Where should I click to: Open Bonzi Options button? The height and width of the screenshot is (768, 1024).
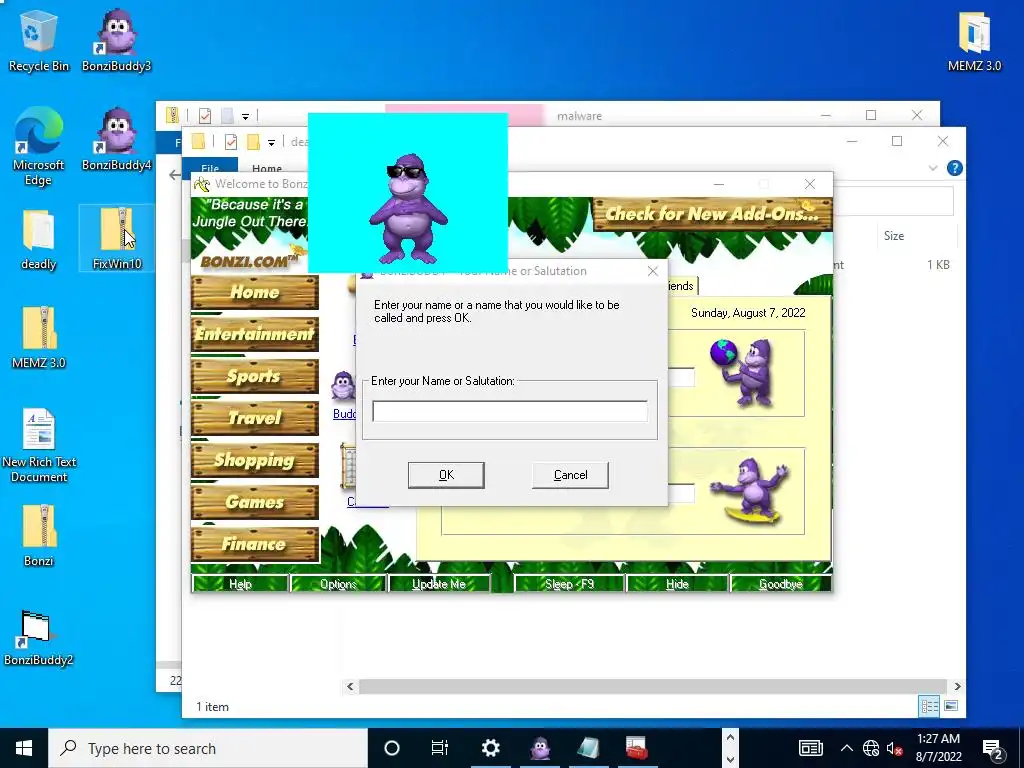pyautogui.click(x=338, y=584)
